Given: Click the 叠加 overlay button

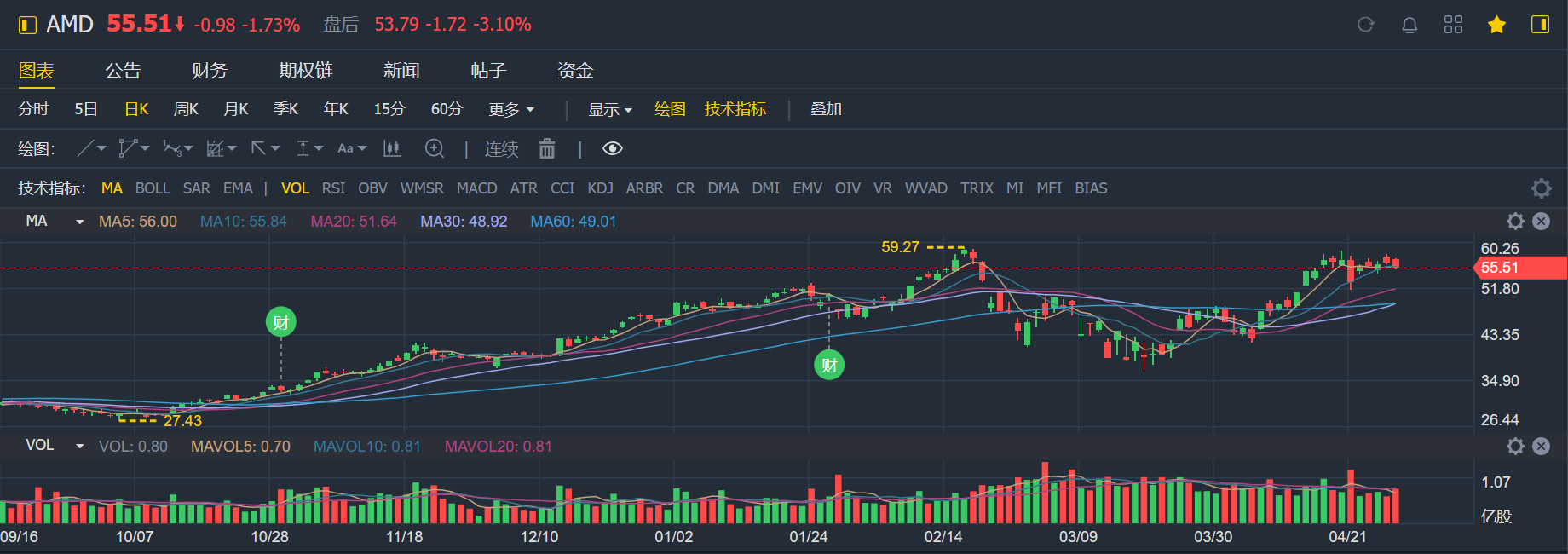Looking at the screenshot, I should point(826,110).
